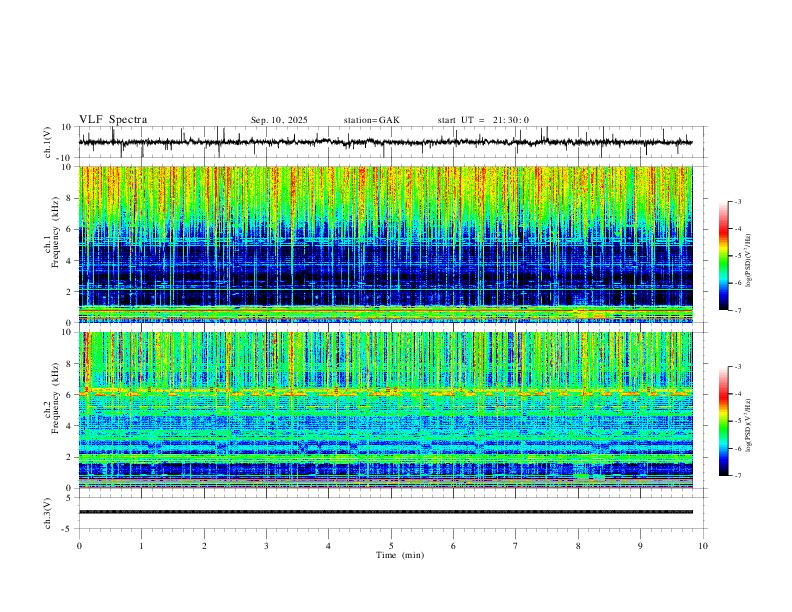Click the time axis tick label "7"
Image resolution: width=792 pixels, height=612 pixels.
pyautogui.click(x=516, y=546)
